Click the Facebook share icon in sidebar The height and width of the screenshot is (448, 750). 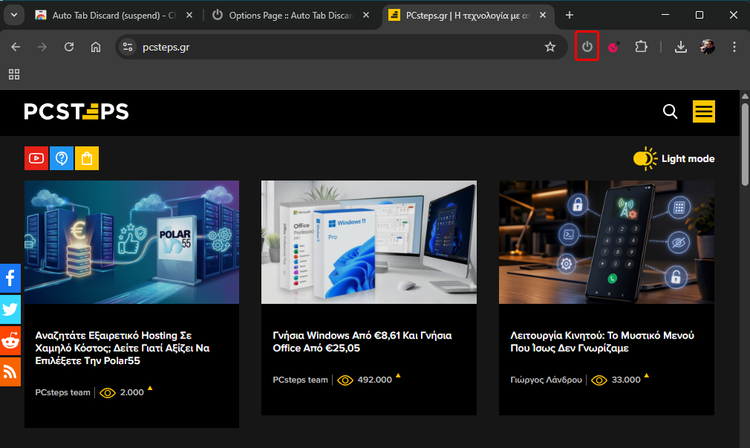click(10, 277)
